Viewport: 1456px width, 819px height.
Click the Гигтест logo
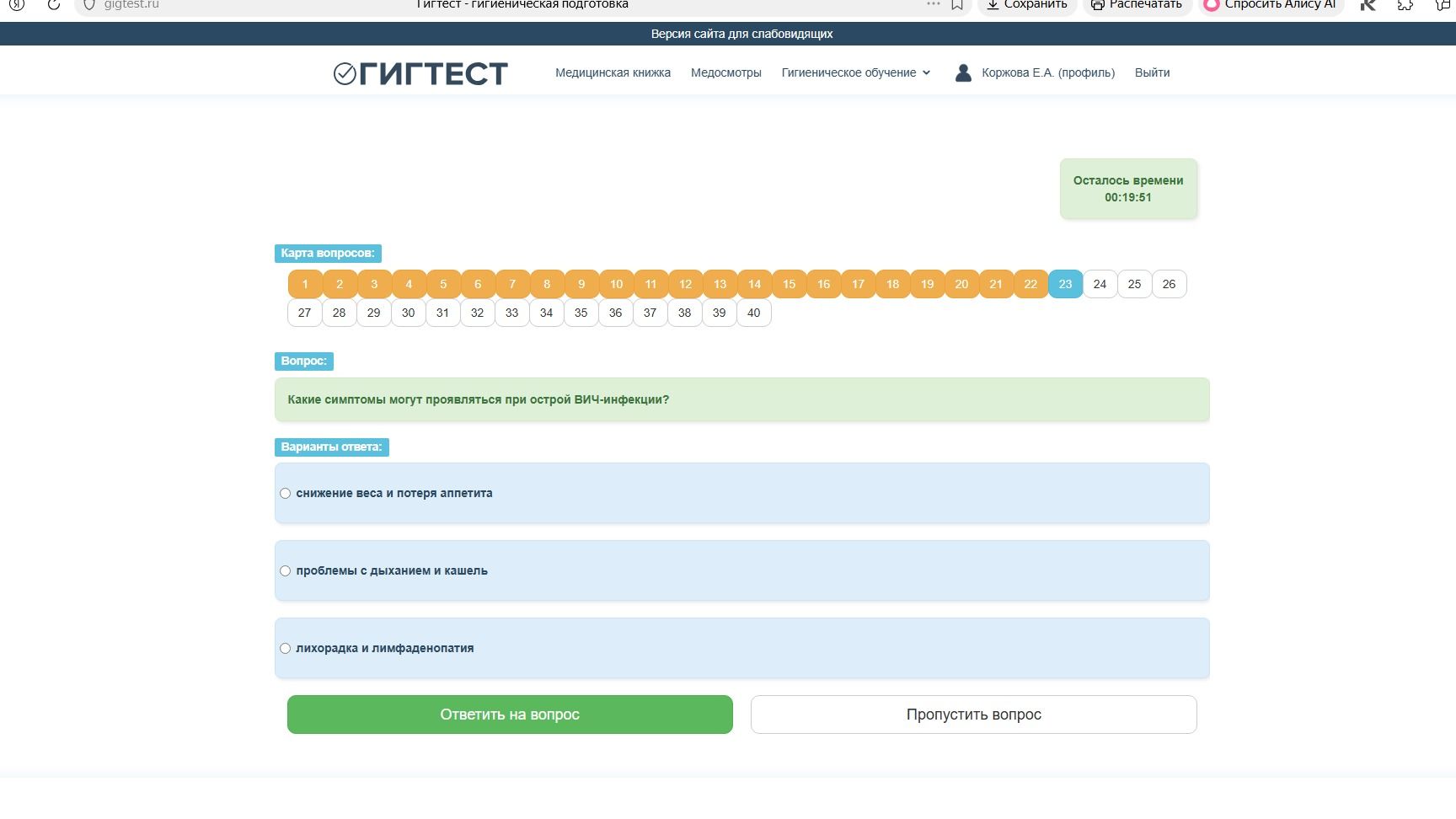tap(420, 73)
